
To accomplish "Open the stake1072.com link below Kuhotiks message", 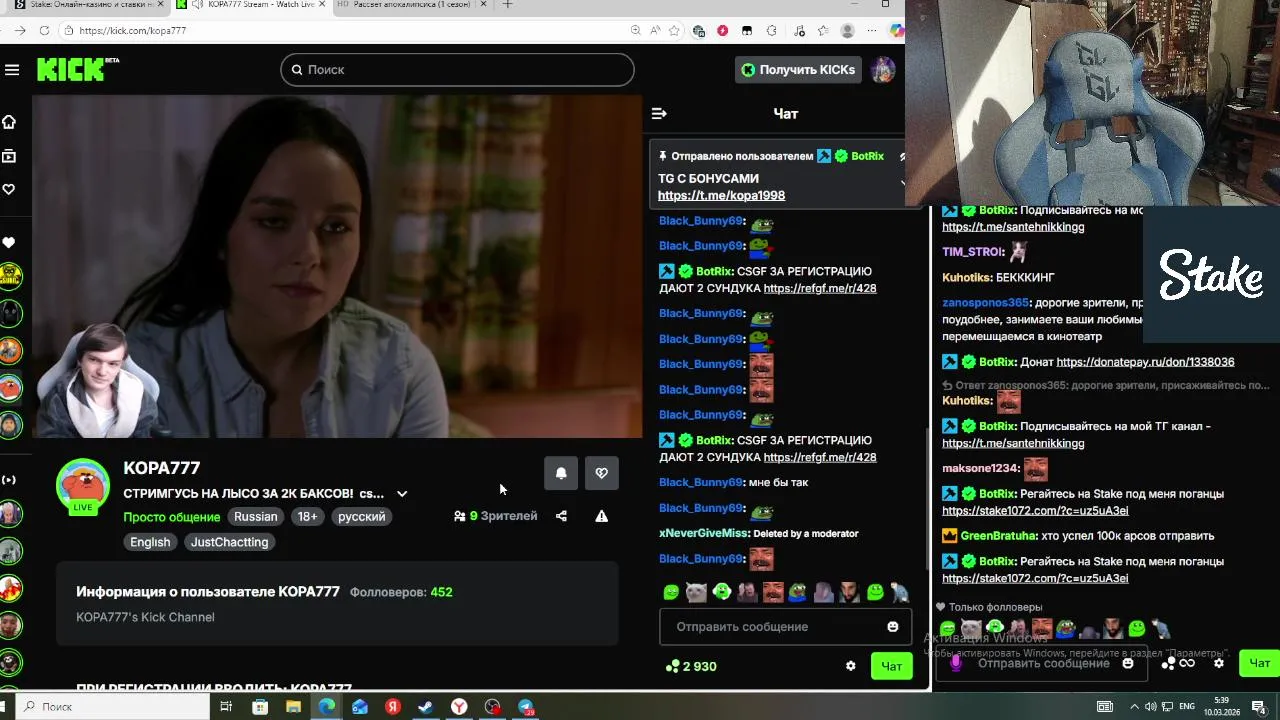I will click(x=1035, y=511).
